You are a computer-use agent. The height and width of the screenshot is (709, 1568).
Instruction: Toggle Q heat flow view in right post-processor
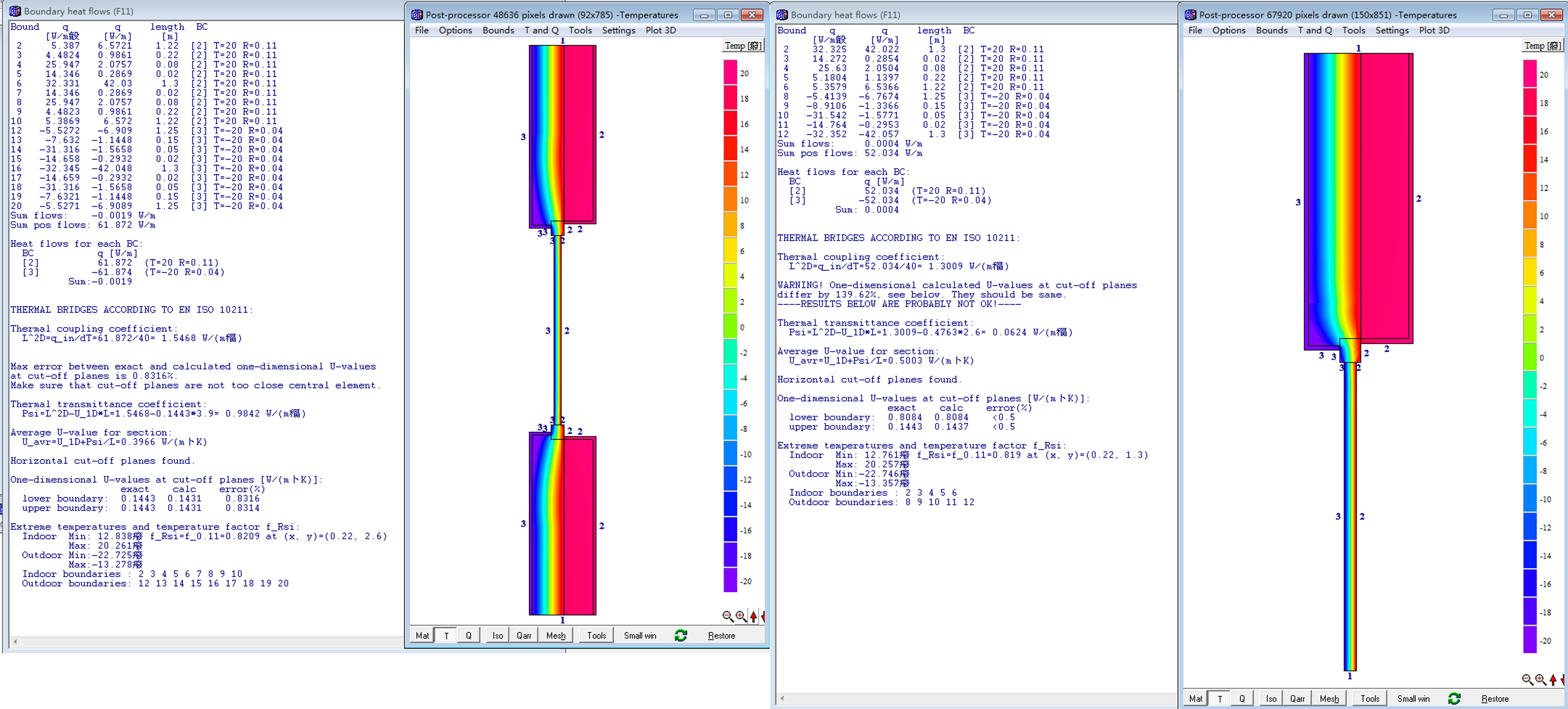pos(1242,699)
